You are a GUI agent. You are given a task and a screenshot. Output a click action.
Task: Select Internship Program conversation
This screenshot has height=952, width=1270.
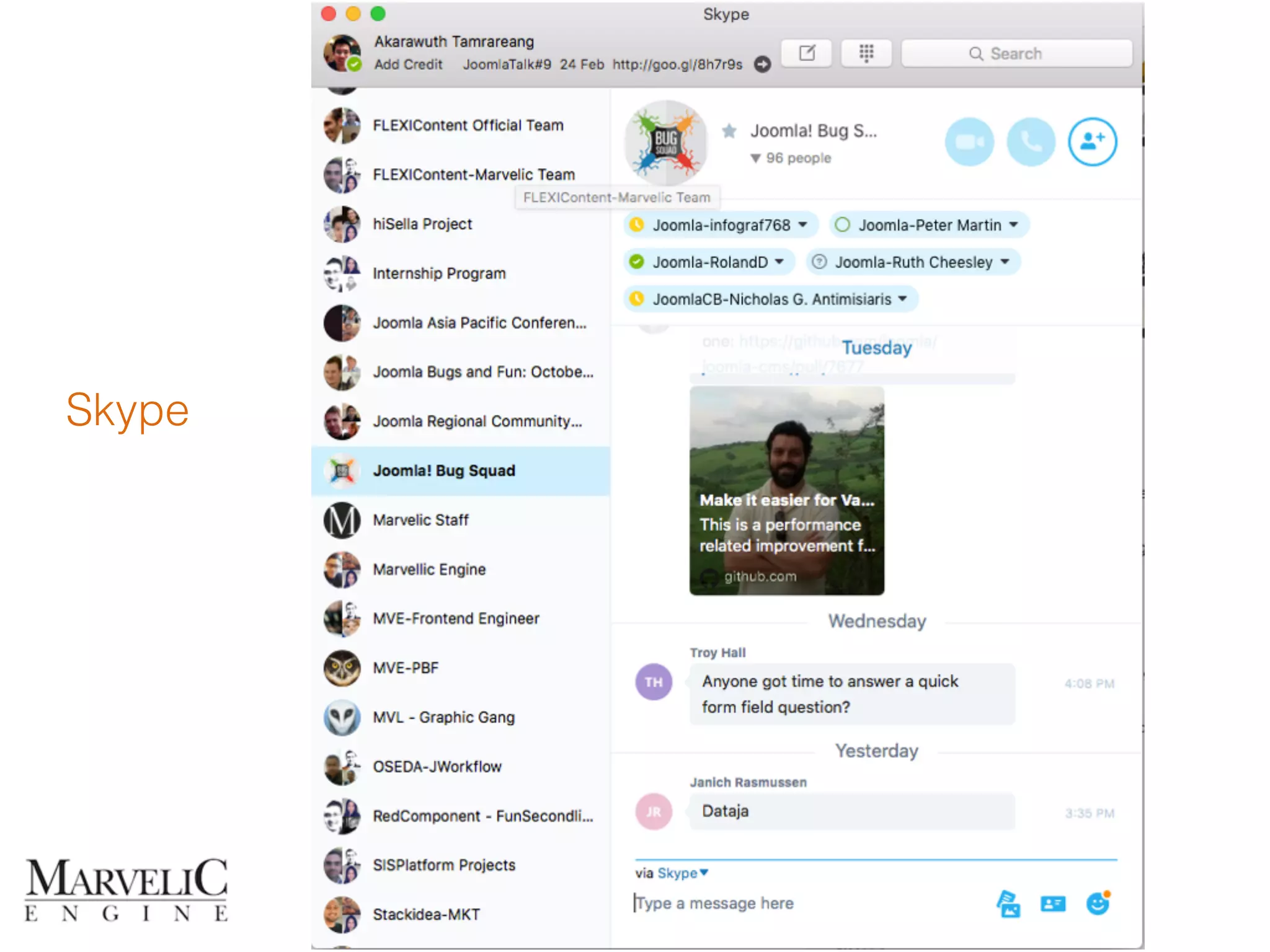pyautogui.click(x=461, y=273)
